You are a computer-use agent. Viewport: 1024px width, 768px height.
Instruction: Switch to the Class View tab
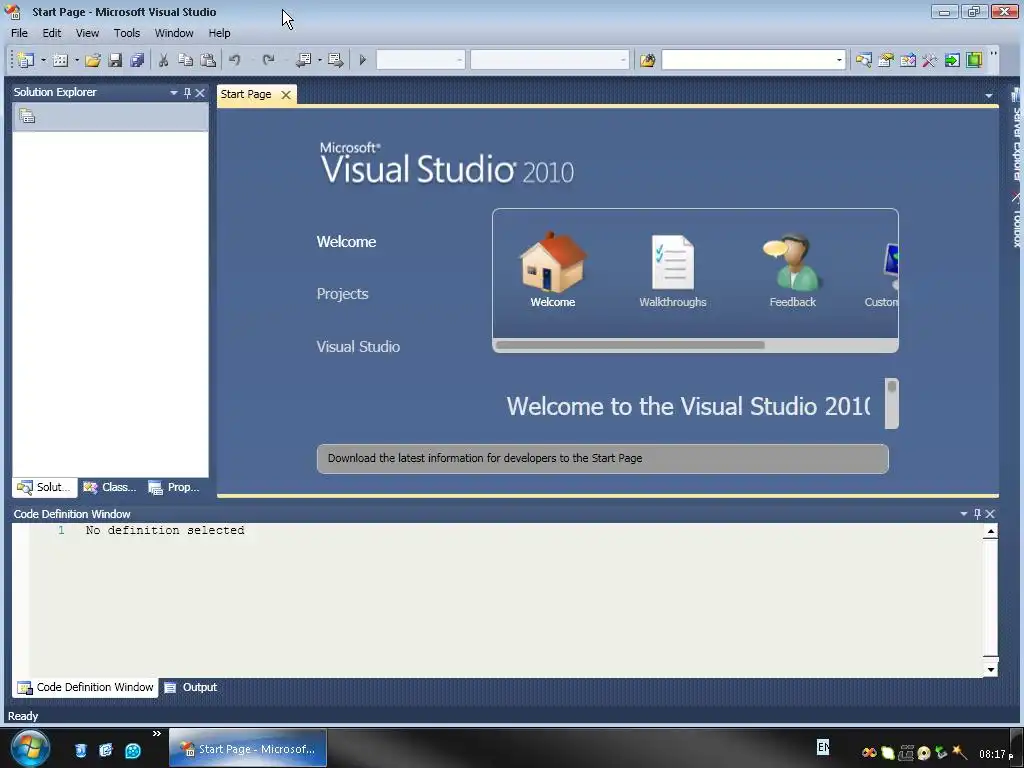[x=110, y=487]
